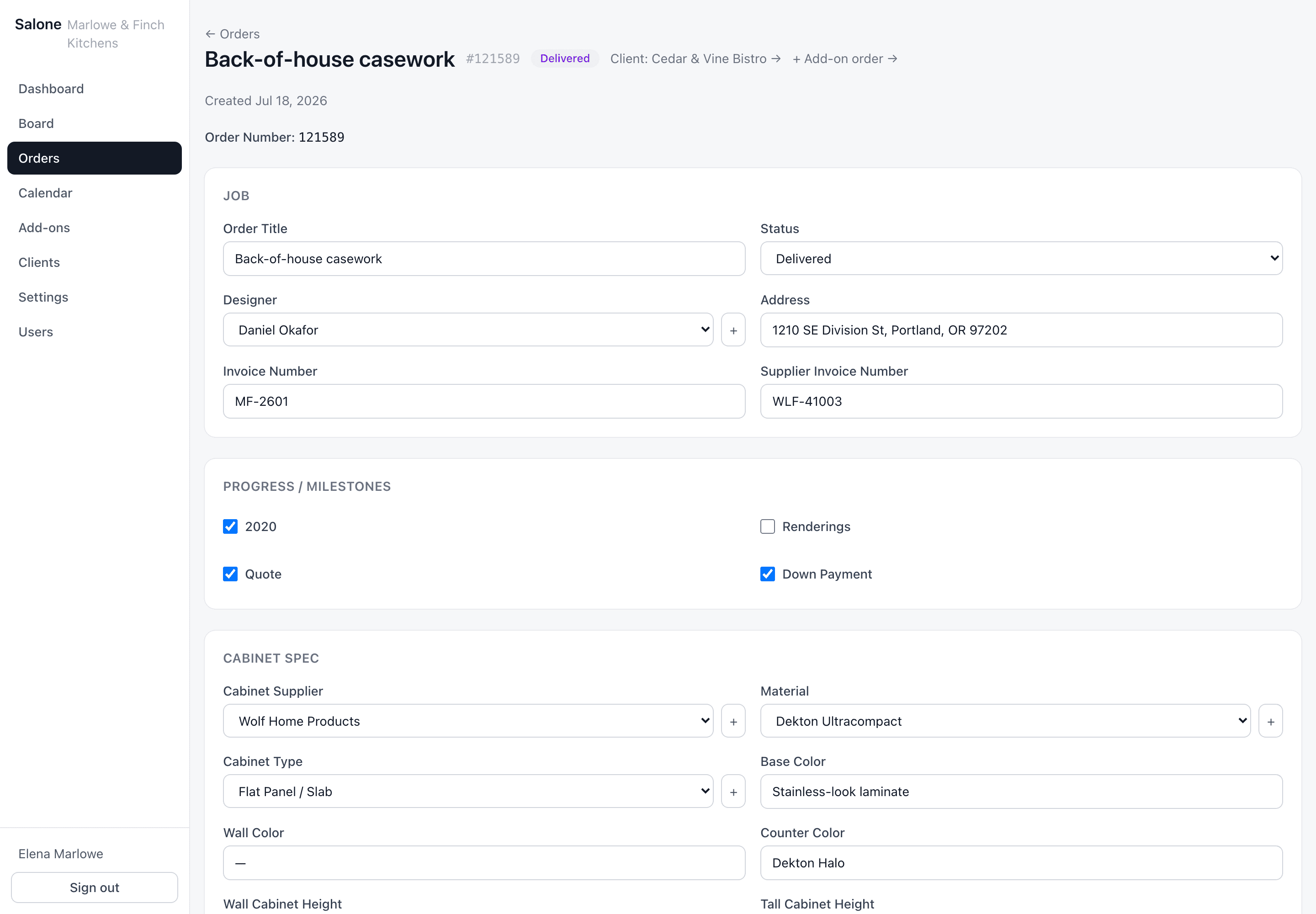Click the Wall Color input field
Screen dimensions: 1316x914
click(x=484, y=863)
